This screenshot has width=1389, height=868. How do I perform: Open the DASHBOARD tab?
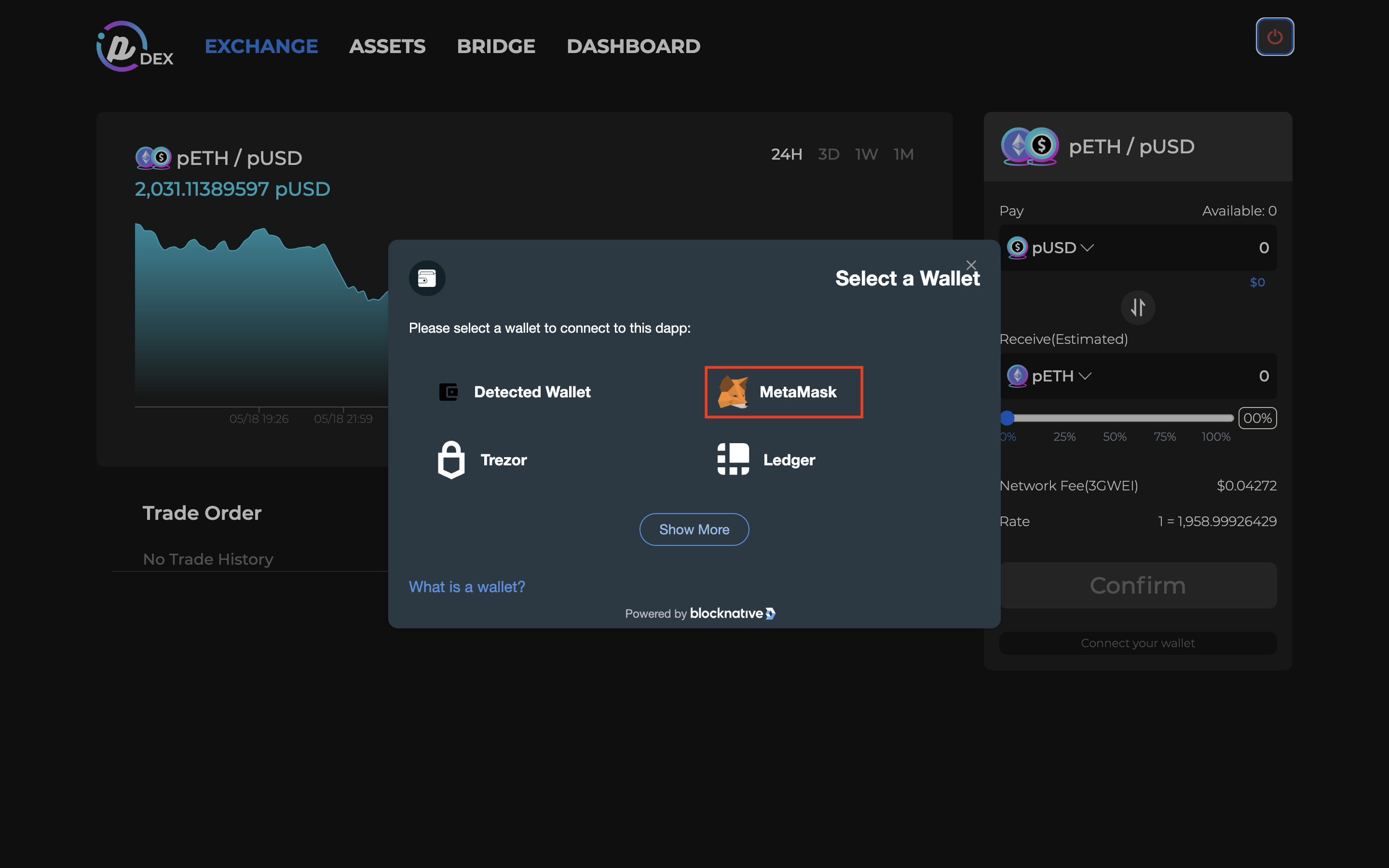[x=634, y=46]
